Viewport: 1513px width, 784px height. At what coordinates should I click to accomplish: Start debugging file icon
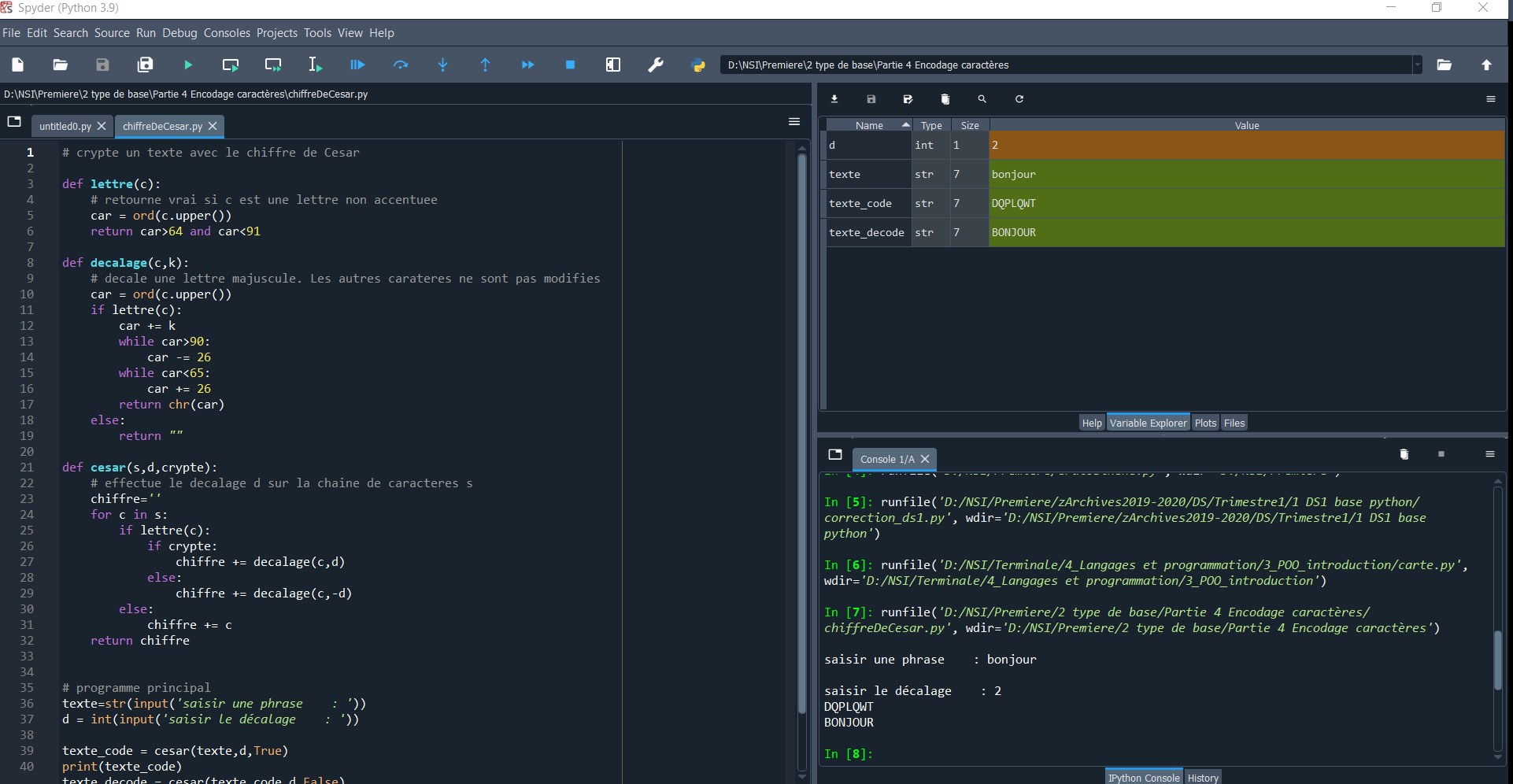point(358,65)
